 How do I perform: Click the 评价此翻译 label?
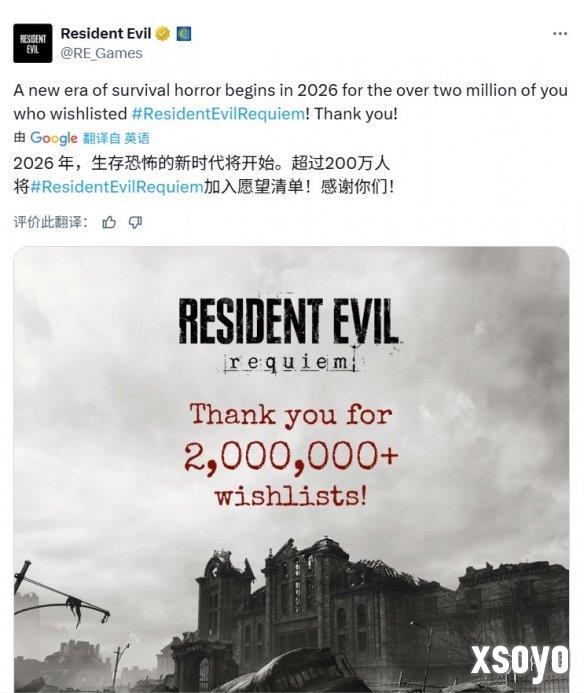coord(50,222)
